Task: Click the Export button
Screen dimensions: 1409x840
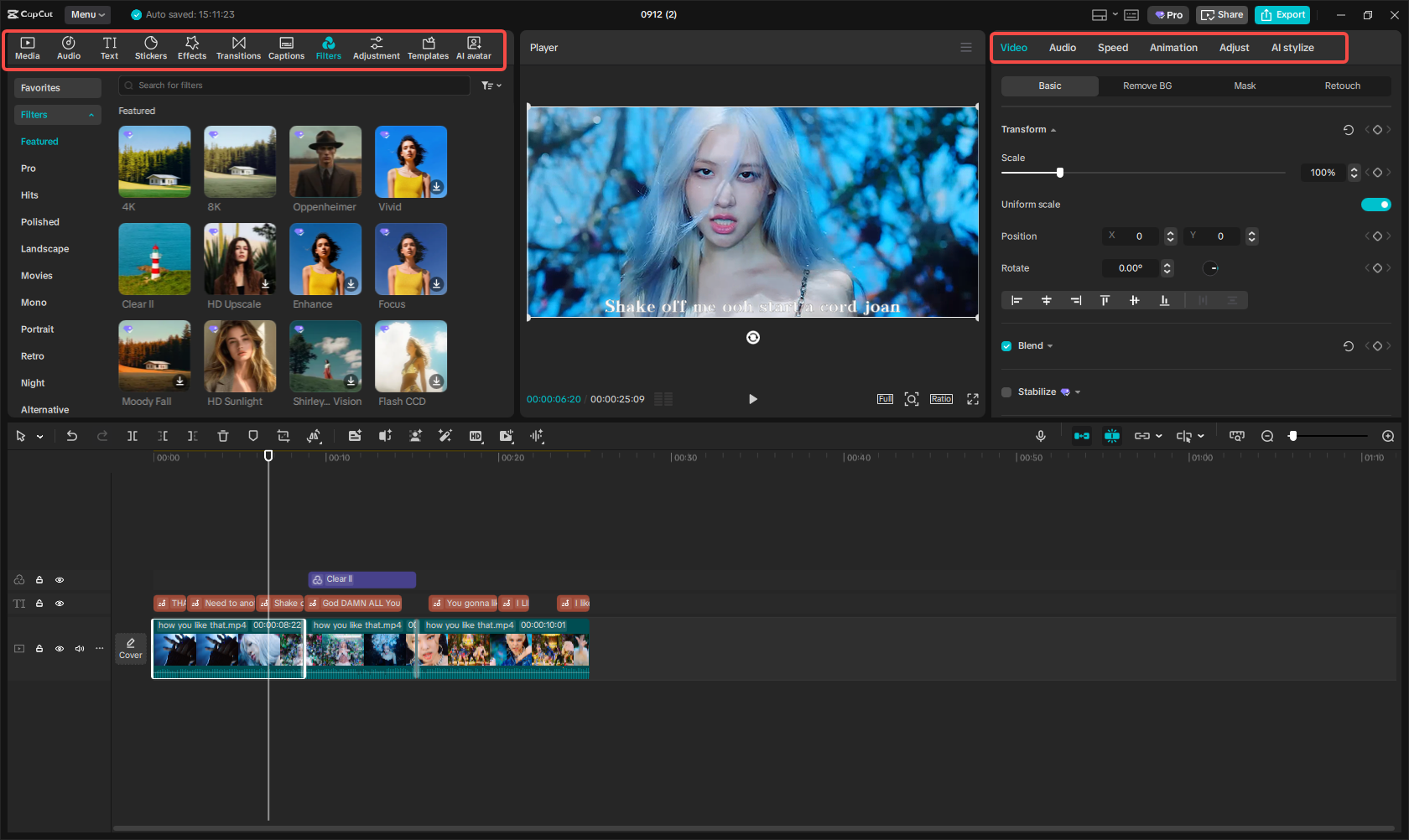Action: coord(1282,14)
